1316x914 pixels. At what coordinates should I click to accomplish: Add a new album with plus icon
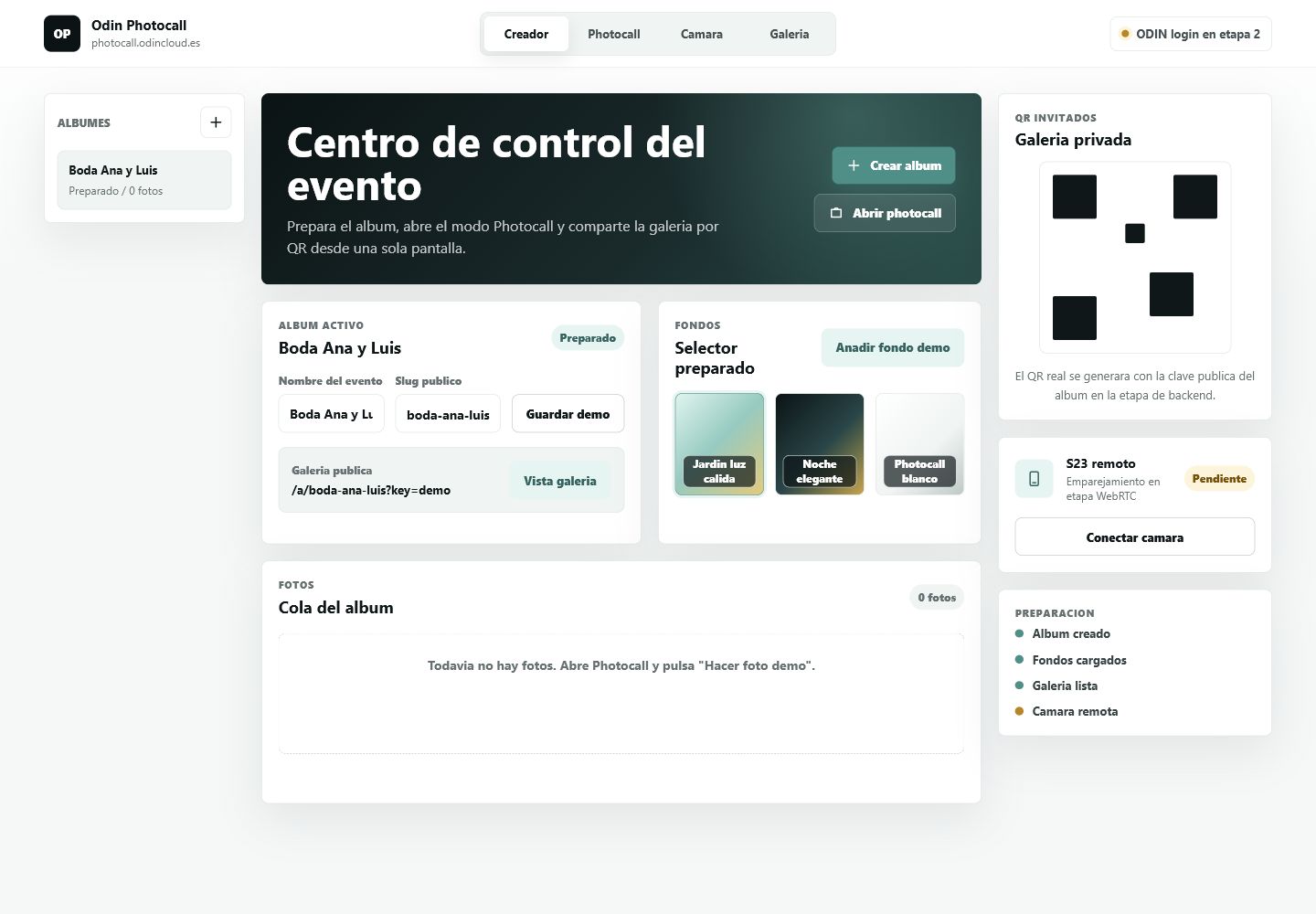[216, 122]
